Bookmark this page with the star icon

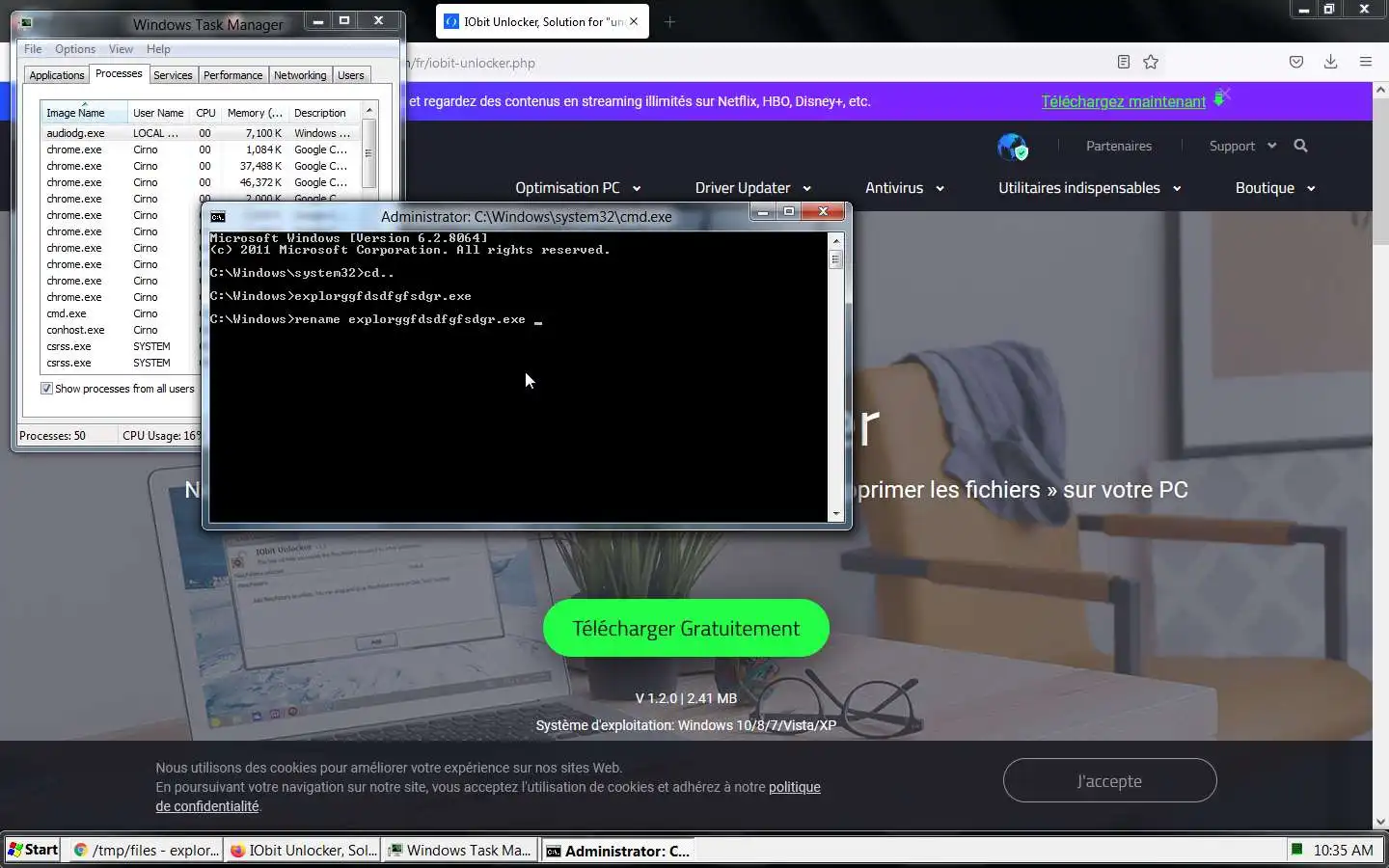click(x=1151, y=62)
